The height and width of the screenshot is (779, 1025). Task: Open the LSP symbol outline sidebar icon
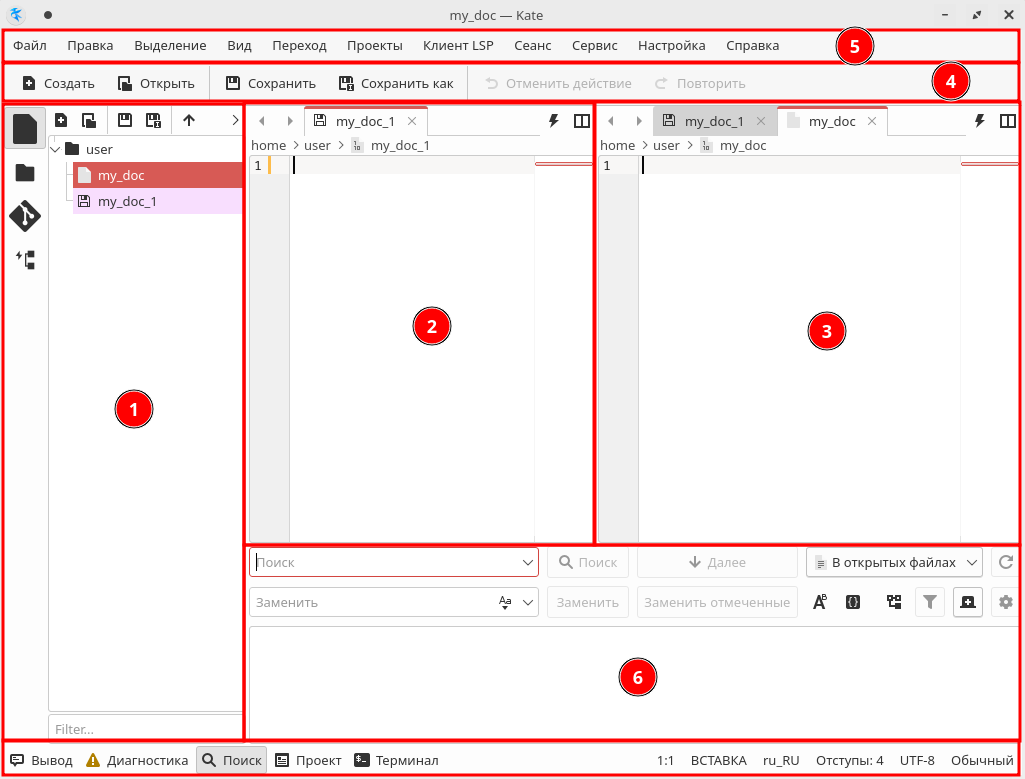[25, 260]
